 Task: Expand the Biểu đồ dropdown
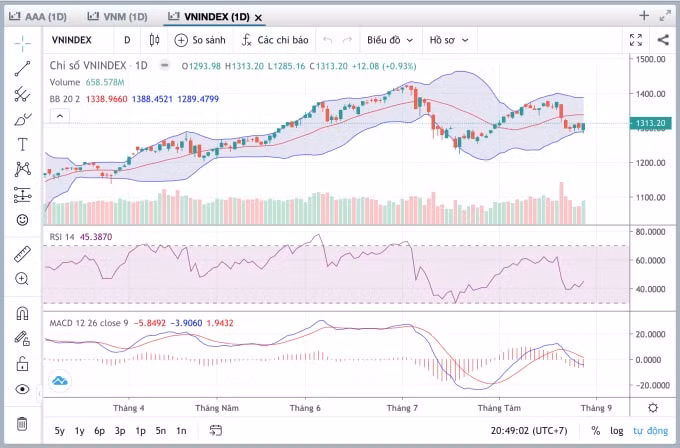click(x=390, y=40)
